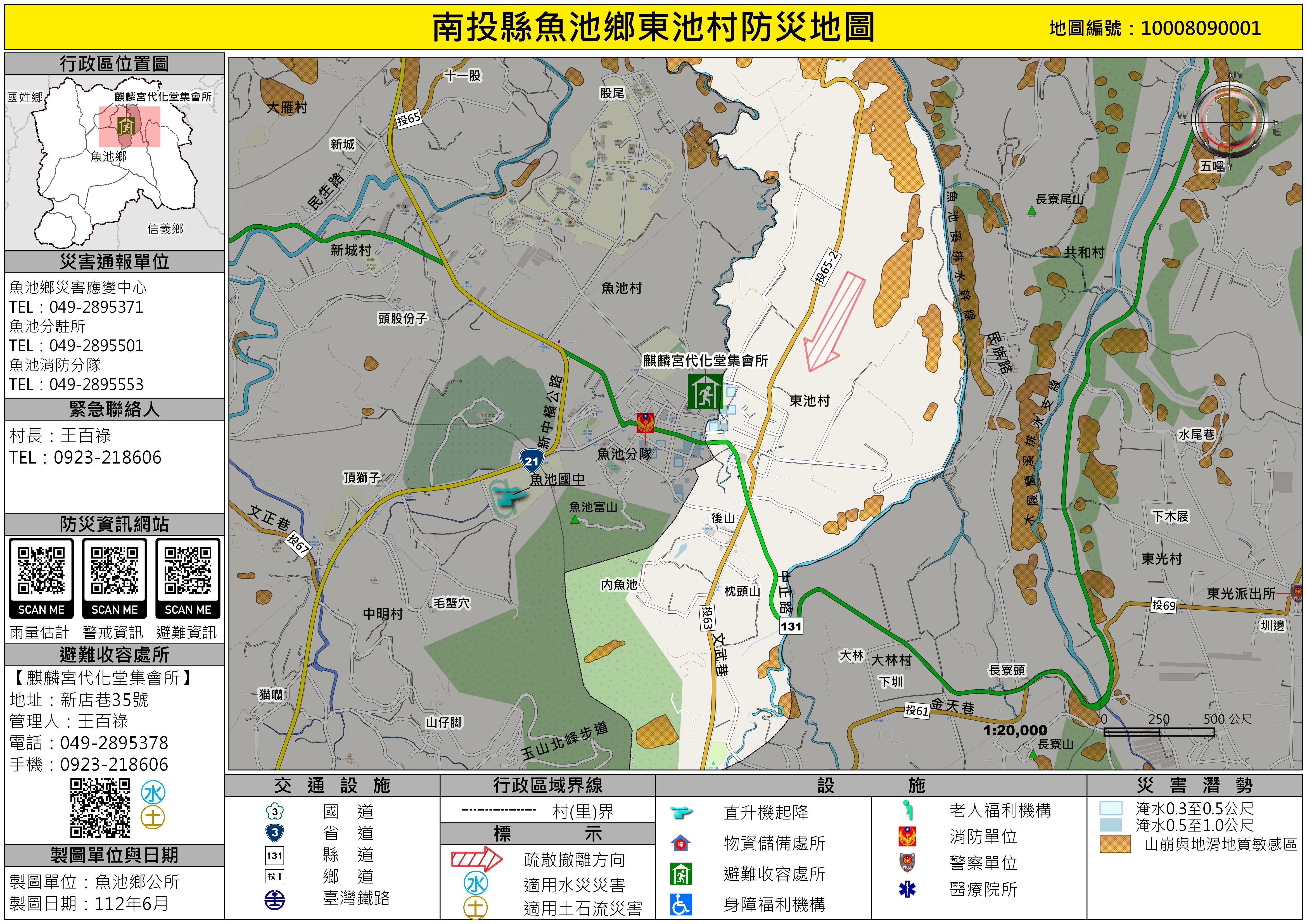Click the blue 水 circle symbol below shelter info
The height and width of the screenshot is (924, 1307).
tap(153, 792)
